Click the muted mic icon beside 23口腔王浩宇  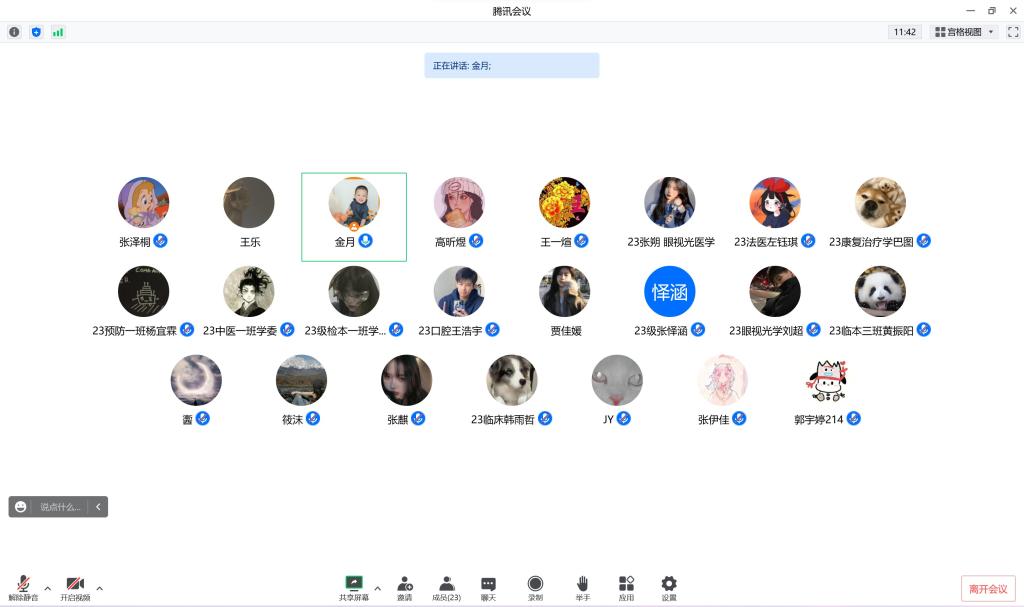click(492, 330)
